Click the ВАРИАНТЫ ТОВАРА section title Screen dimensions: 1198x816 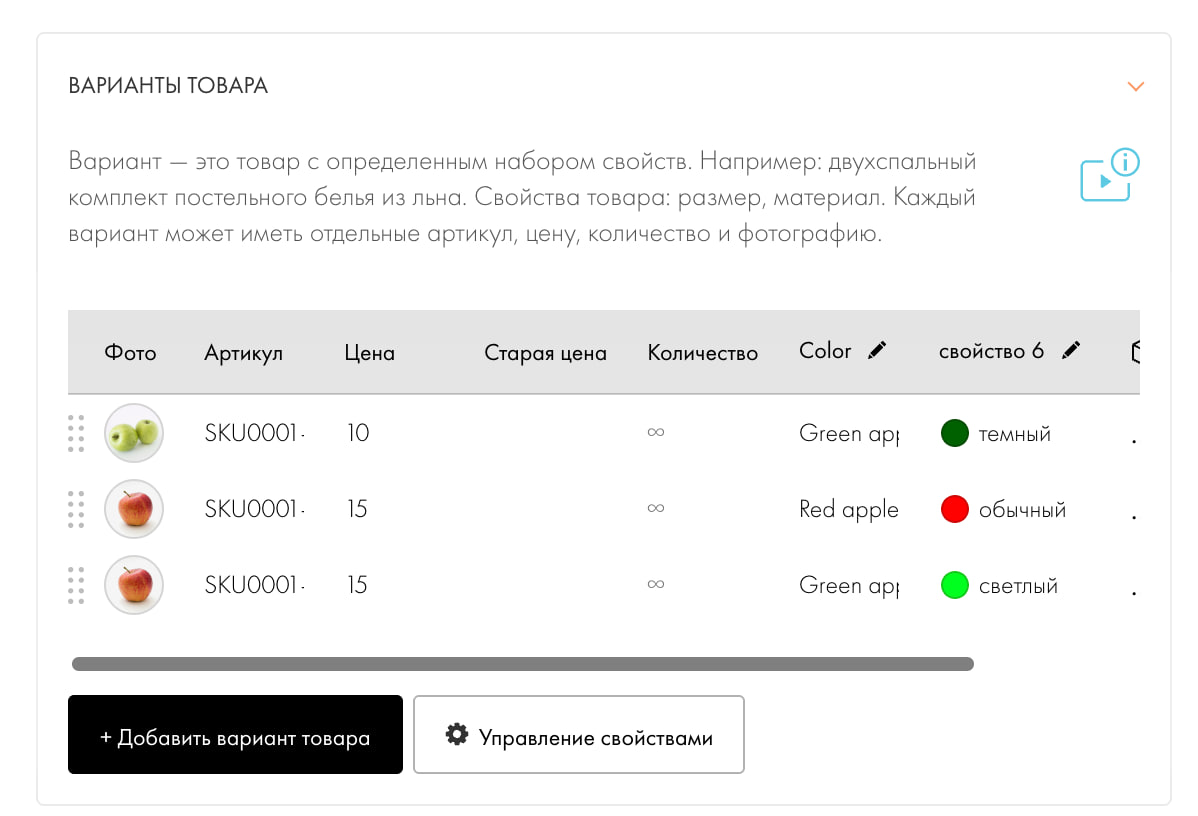(168, 86)
